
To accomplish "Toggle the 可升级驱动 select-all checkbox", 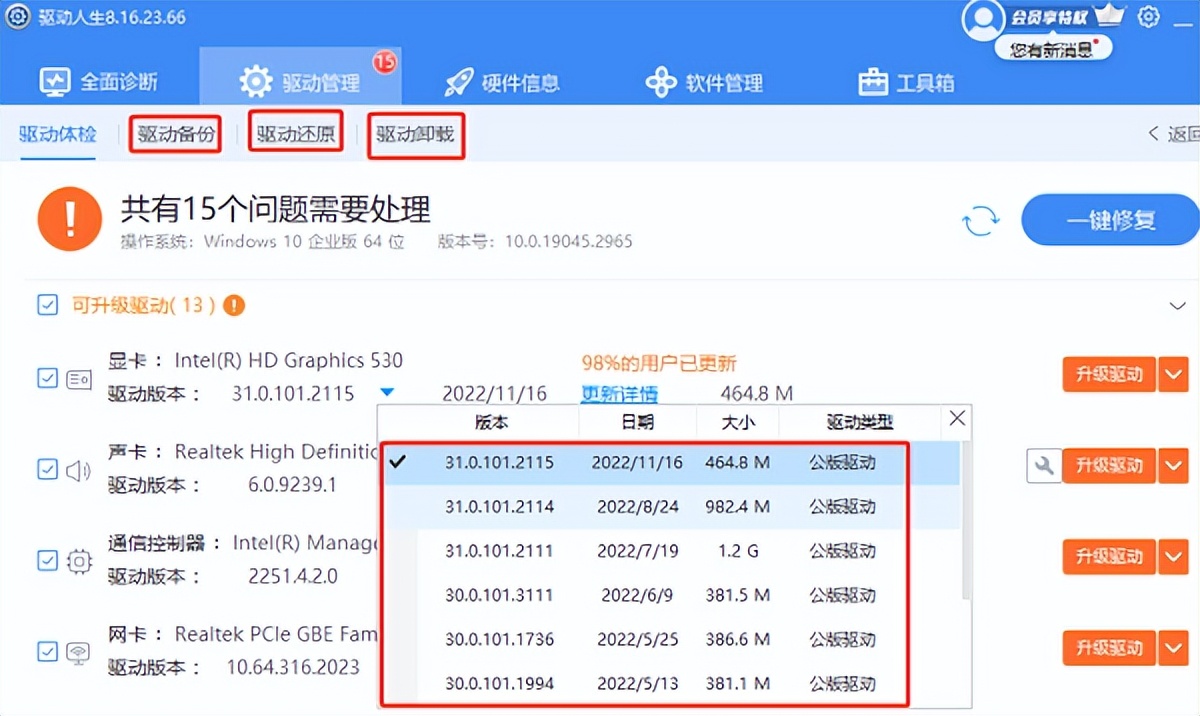I will (x=47, y=305).
